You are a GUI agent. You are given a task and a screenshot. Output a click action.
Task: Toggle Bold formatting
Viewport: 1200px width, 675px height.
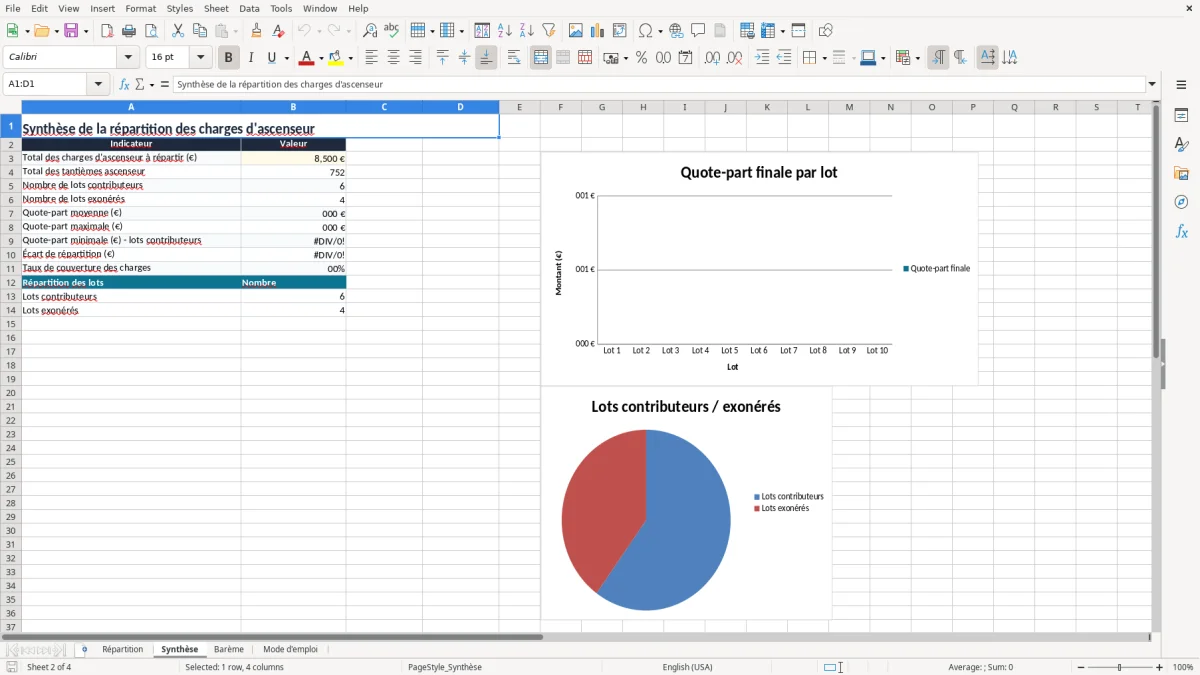click(229, 58)
